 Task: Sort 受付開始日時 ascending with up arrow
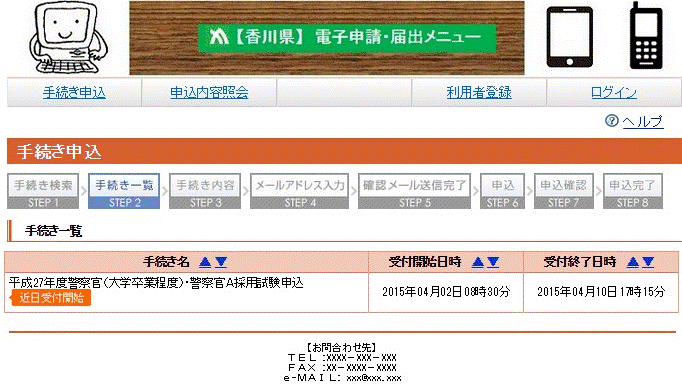coord(478,262)
